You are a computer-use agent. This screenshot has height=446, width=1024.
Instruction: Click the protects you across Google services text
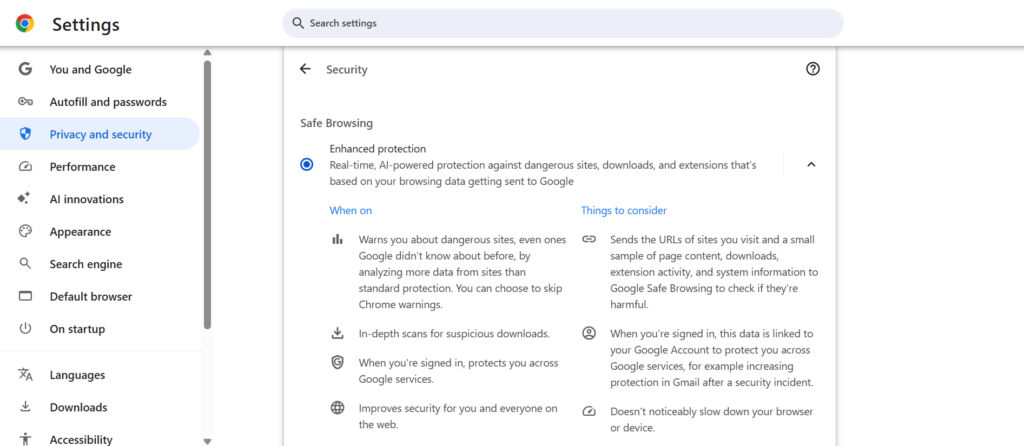click(458, 371)
